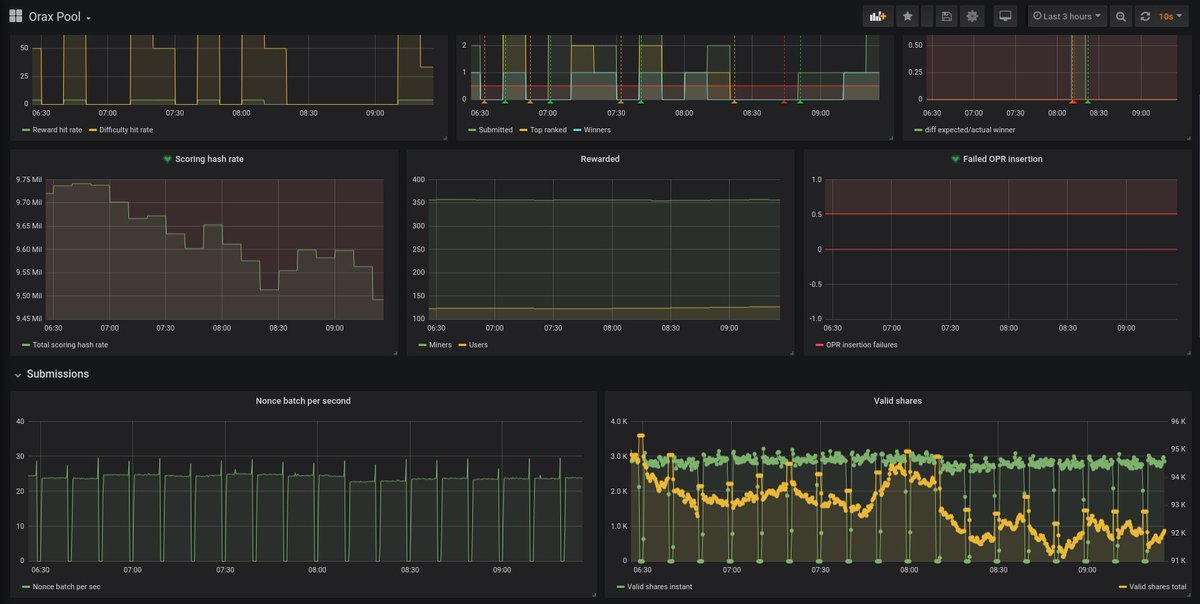Open the 10s refresh interval dropdown
The height and width of the screenshot is (604, 1200).
pyautogui.click(x=1172, y=16)
